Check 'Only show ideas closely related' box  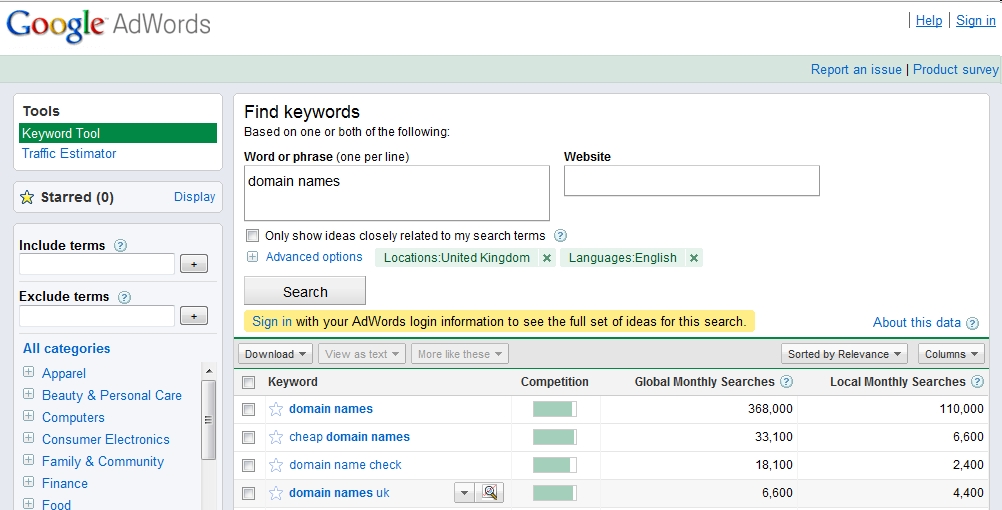[x=252, y=235]
